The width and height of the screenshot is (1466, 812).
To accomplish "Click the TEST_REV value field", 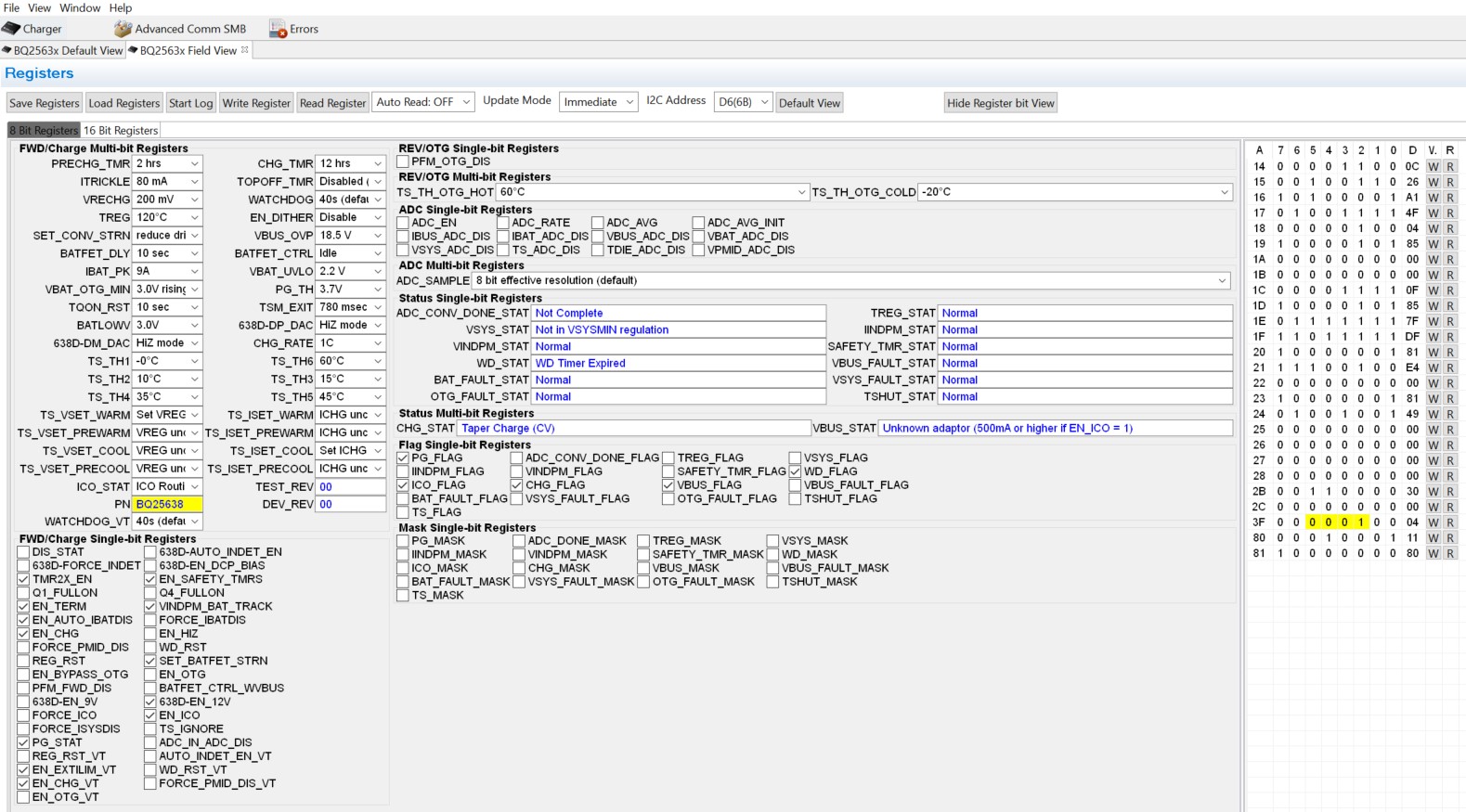I will coord(351,486).
